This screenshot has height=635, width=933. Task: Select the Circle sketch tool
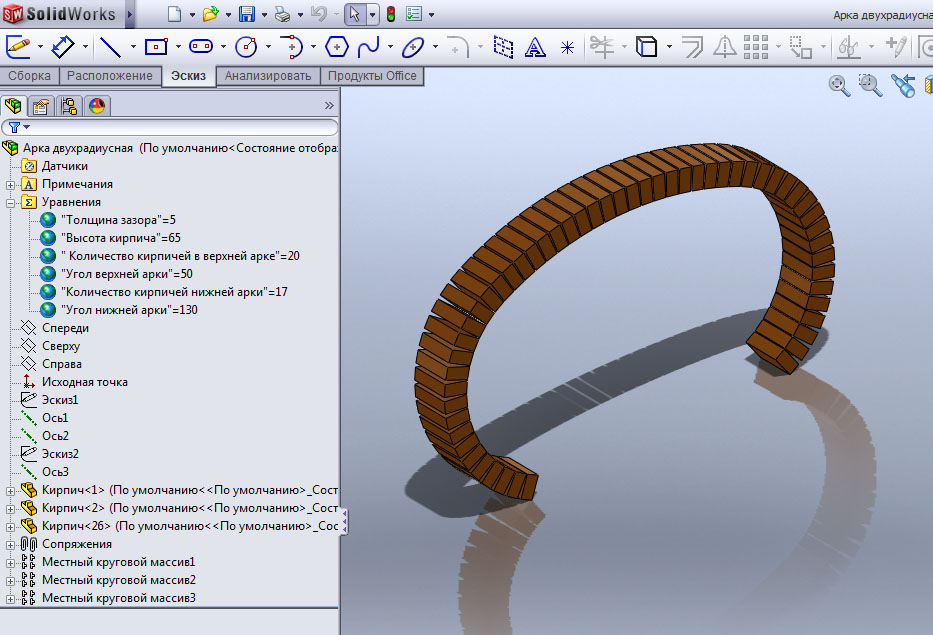point(245,46)
